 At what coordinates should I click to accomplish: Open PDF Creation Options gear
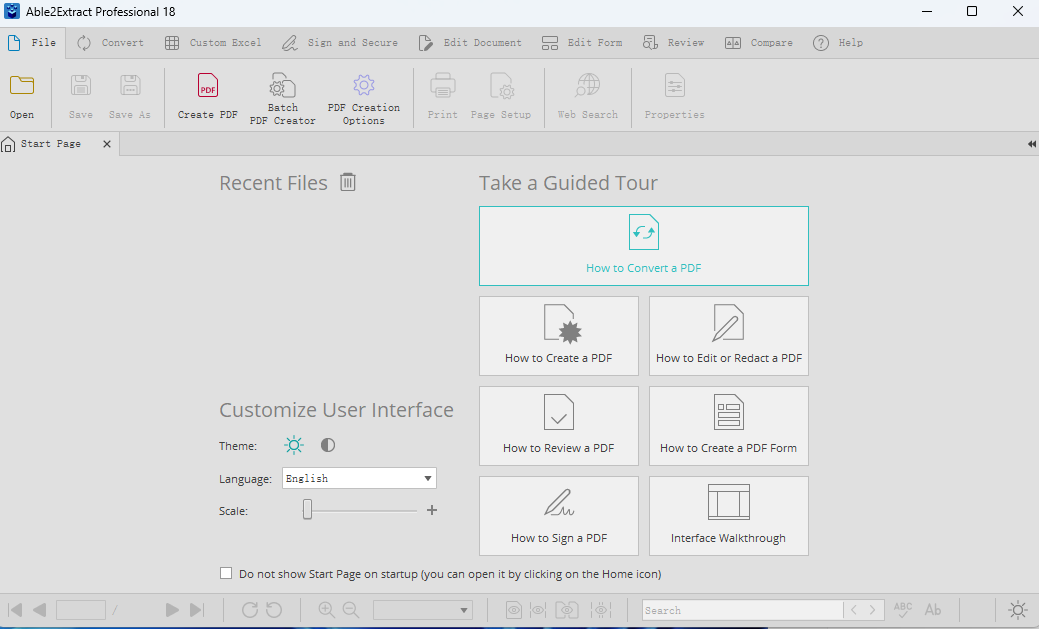[x=363, y=86]
